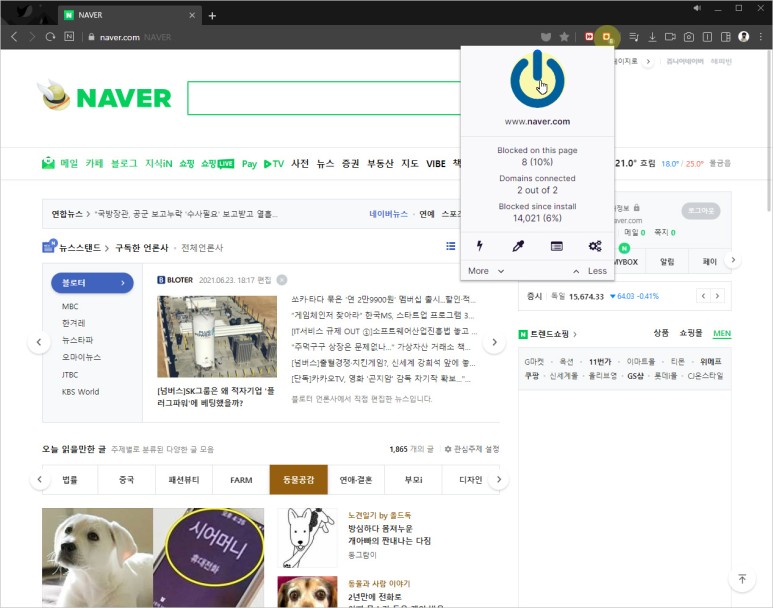This screenshot has width=773, height=608.
Task: Open uBlock dashboard gears icon
Action: [x=595, y=246]
